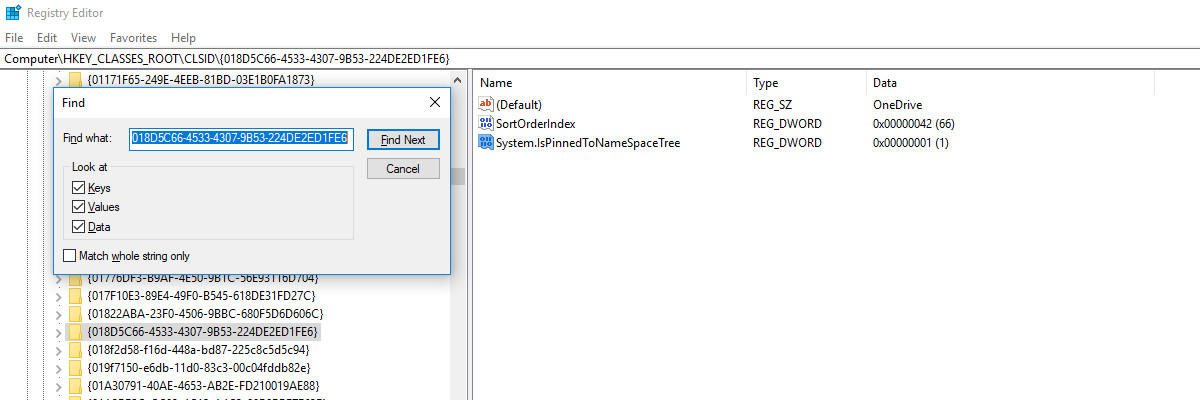Expand the {018f2d58-f16d-448a-bd87-225c8c5d5c94} key
The image size is (1200, 400).
tap(58, 350)
